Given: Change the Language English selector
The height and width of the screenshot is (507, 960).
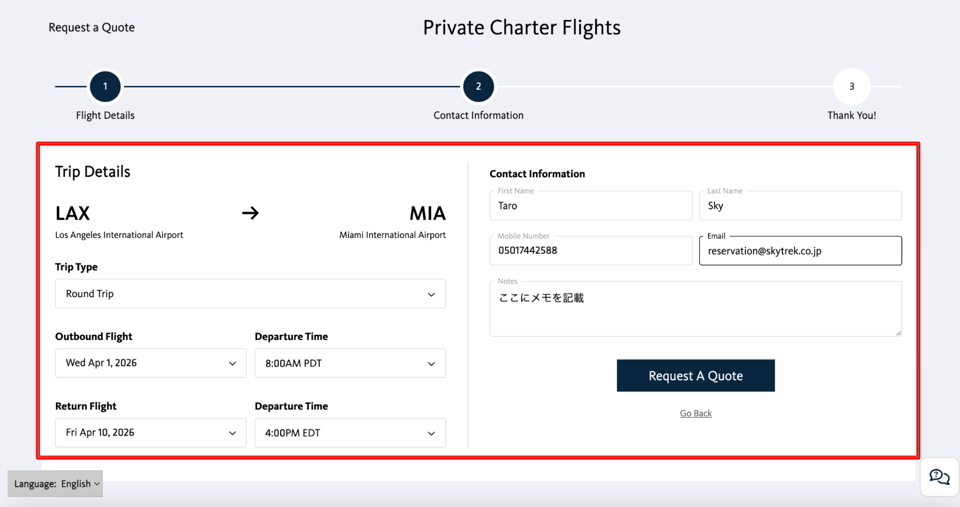Looking at the screenshot, I should [56, 484].
